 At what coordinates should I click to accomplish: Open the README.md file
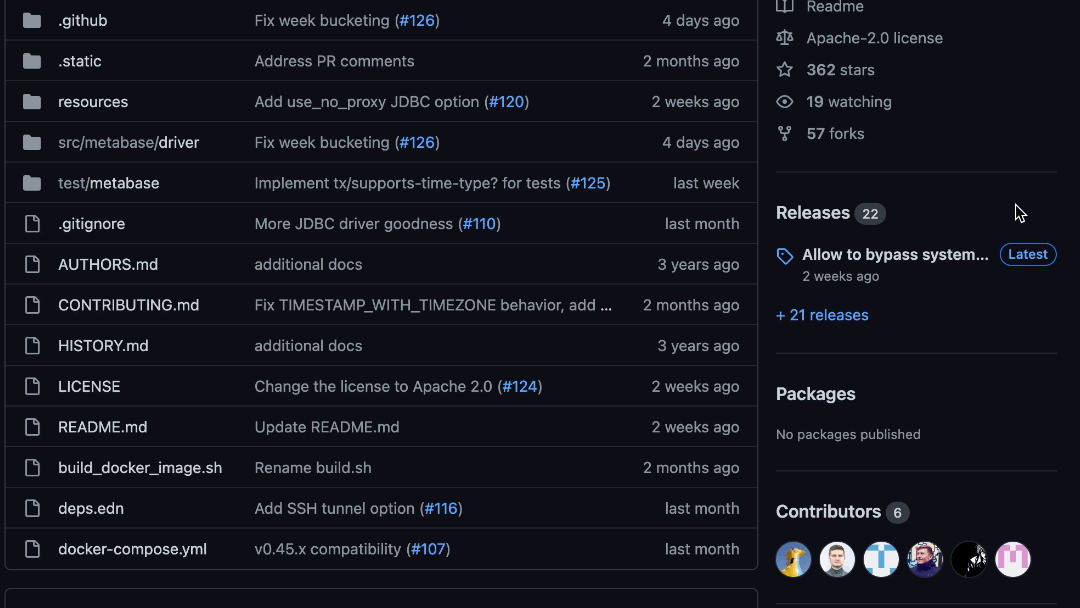102,427
